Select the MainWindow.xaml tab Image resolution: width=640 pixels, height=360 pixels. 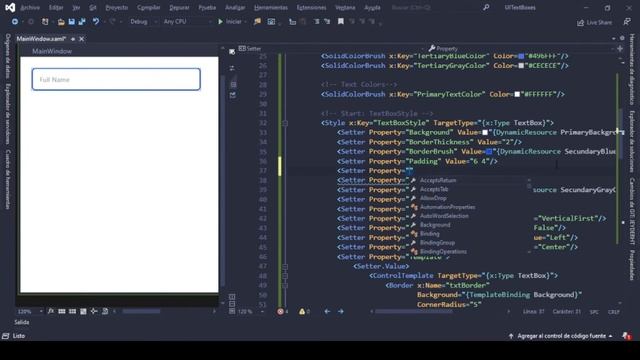click(42, 39)
